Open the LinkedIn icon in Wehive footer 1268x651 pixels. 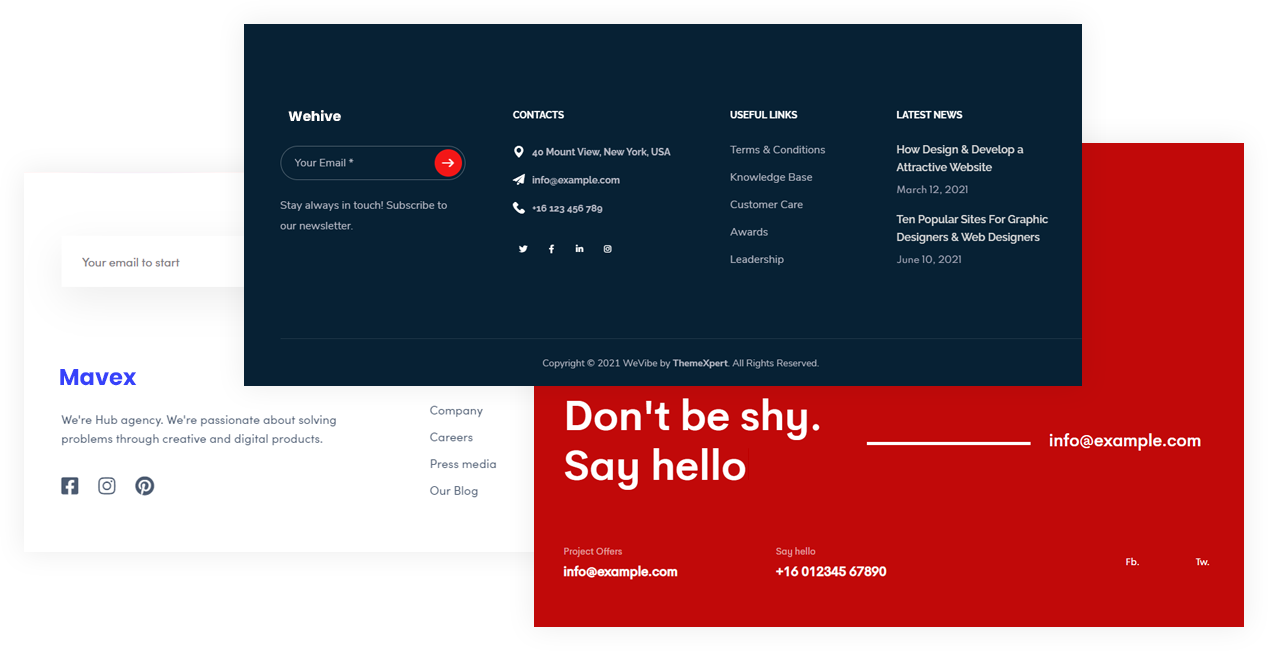579,249
